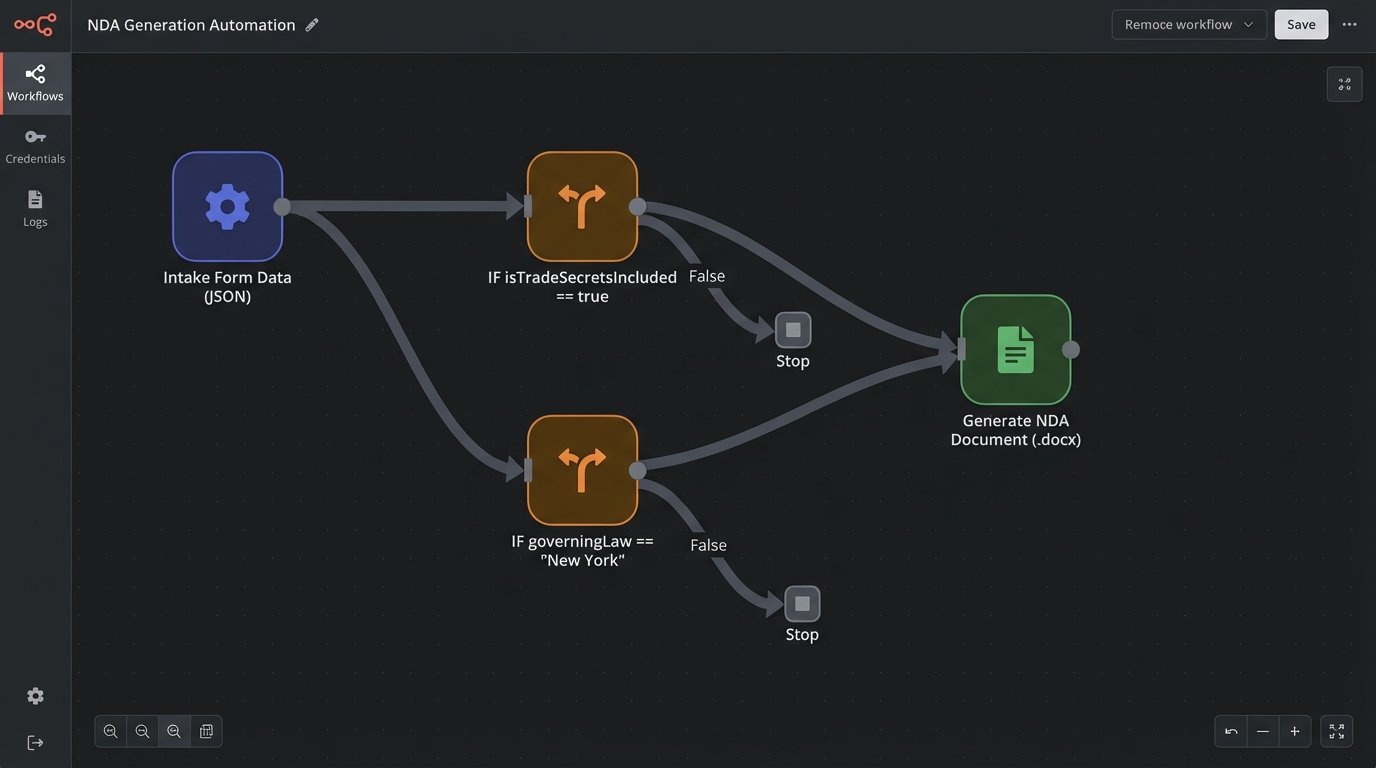Select the IF governingLaw New York node
This screenshot has height=768, width=1376.
coord(582,470)
